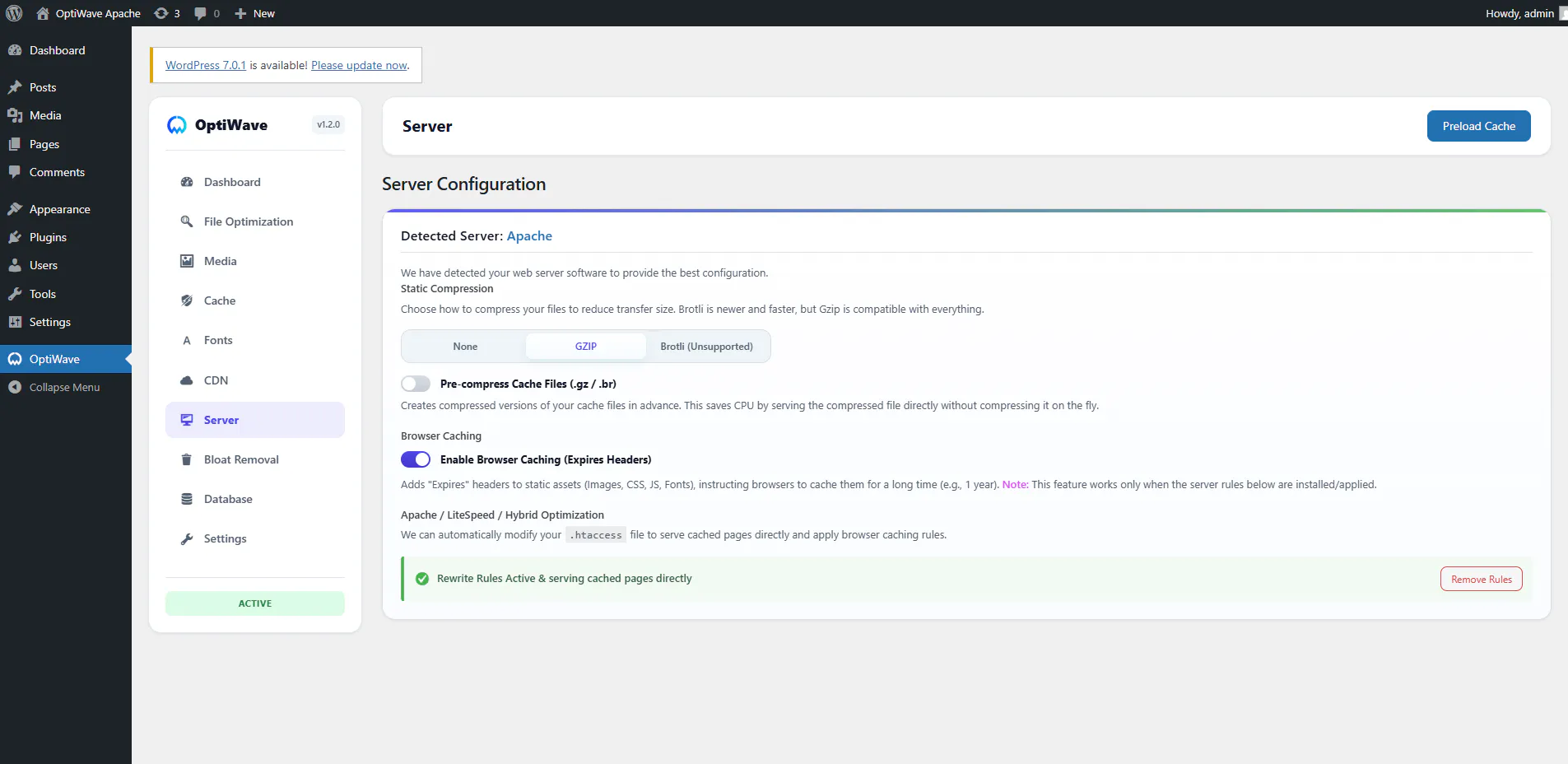Click the Tools wrench icon
This screenshot has width=1568, height=764.
(15, 294)
